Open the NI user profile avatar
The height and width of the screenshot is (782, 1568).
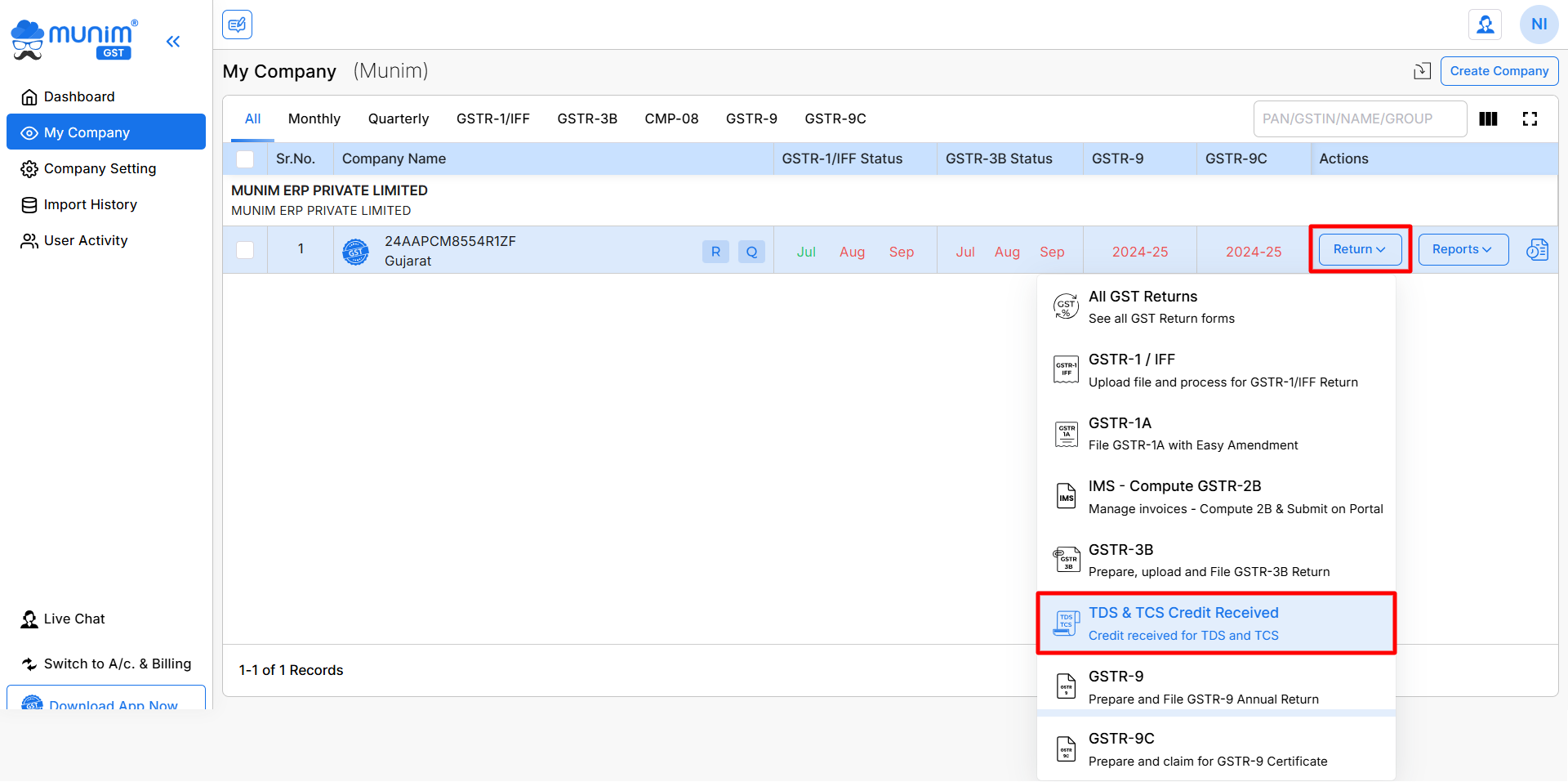click(x=1539, y=25)
